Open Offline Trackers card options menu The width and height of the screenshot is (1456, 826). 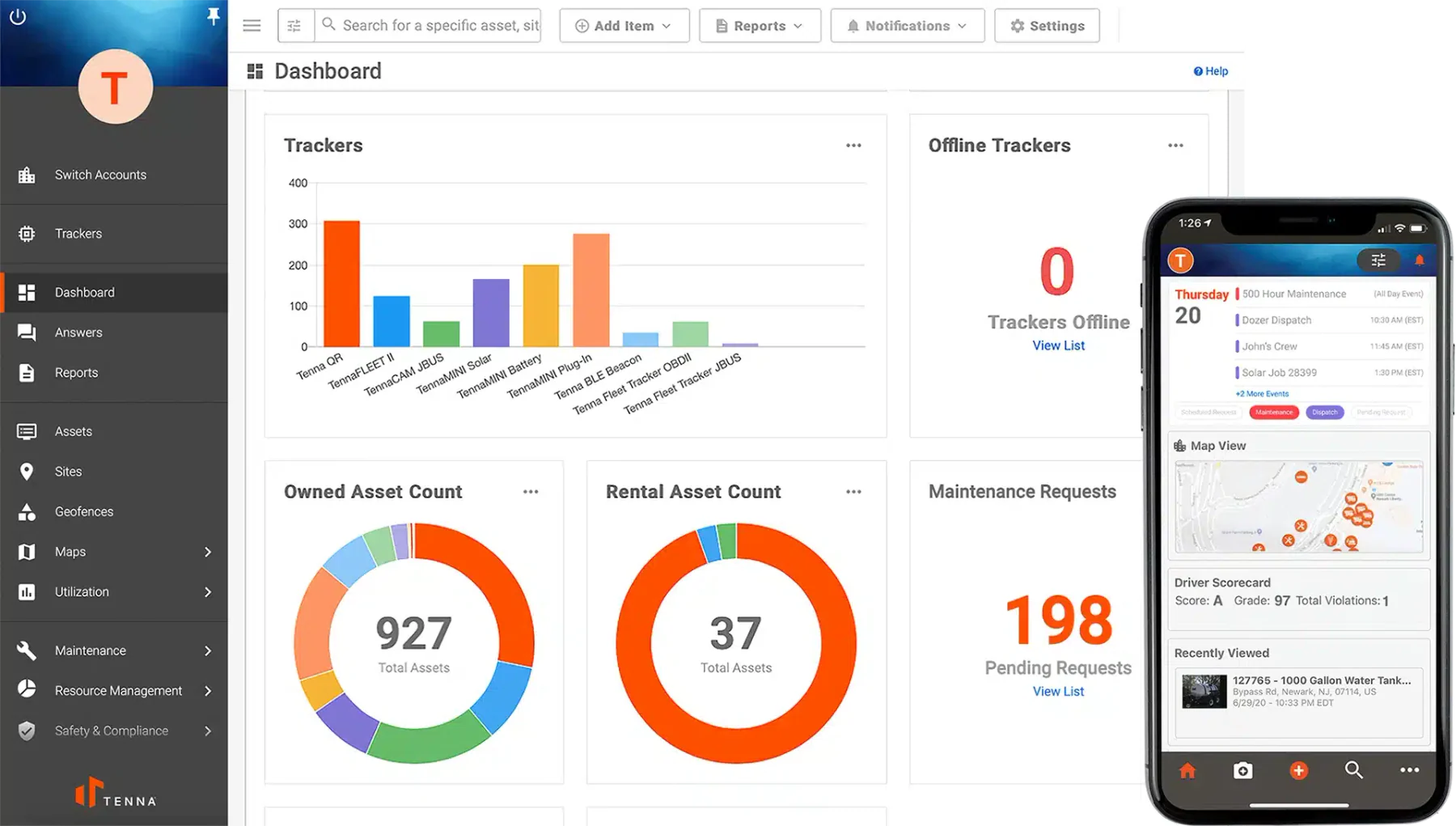pos(1175,146)
